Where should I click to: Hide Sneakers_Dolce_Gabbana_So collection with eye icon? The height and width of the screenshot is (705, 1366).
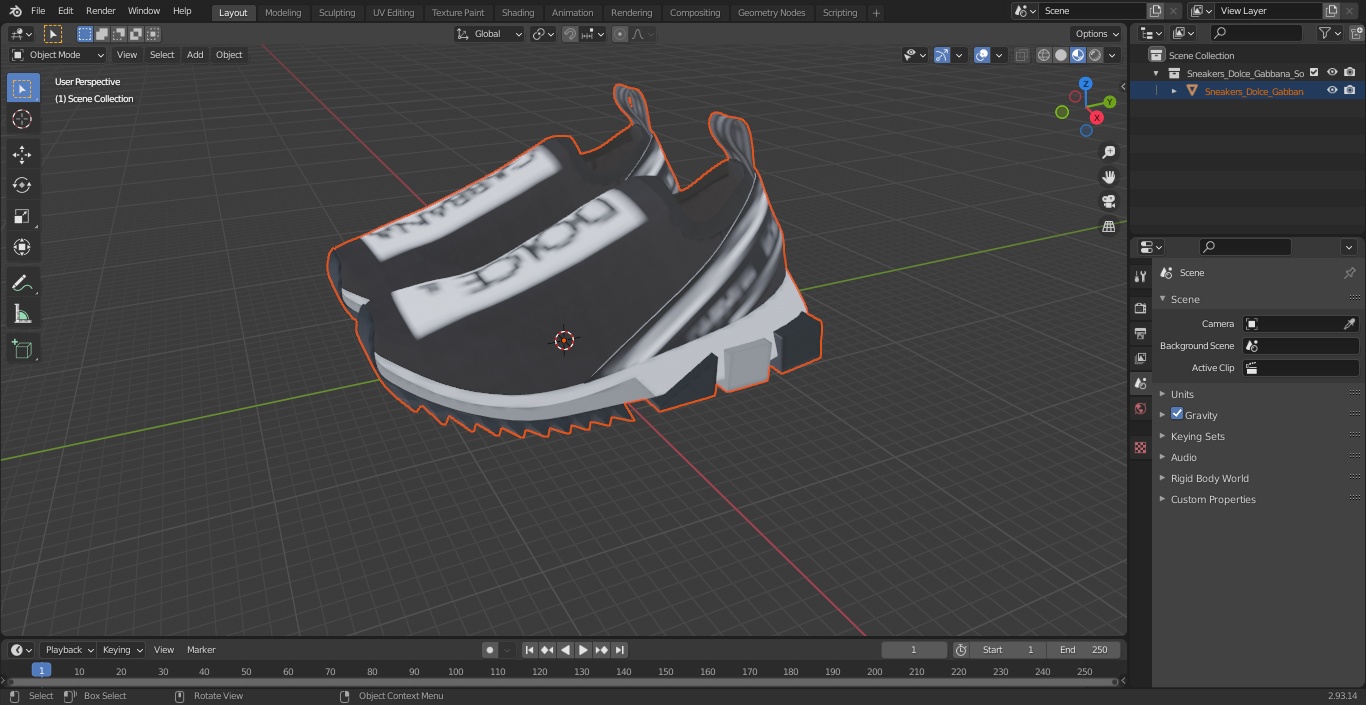click(x=1332, y=72)
